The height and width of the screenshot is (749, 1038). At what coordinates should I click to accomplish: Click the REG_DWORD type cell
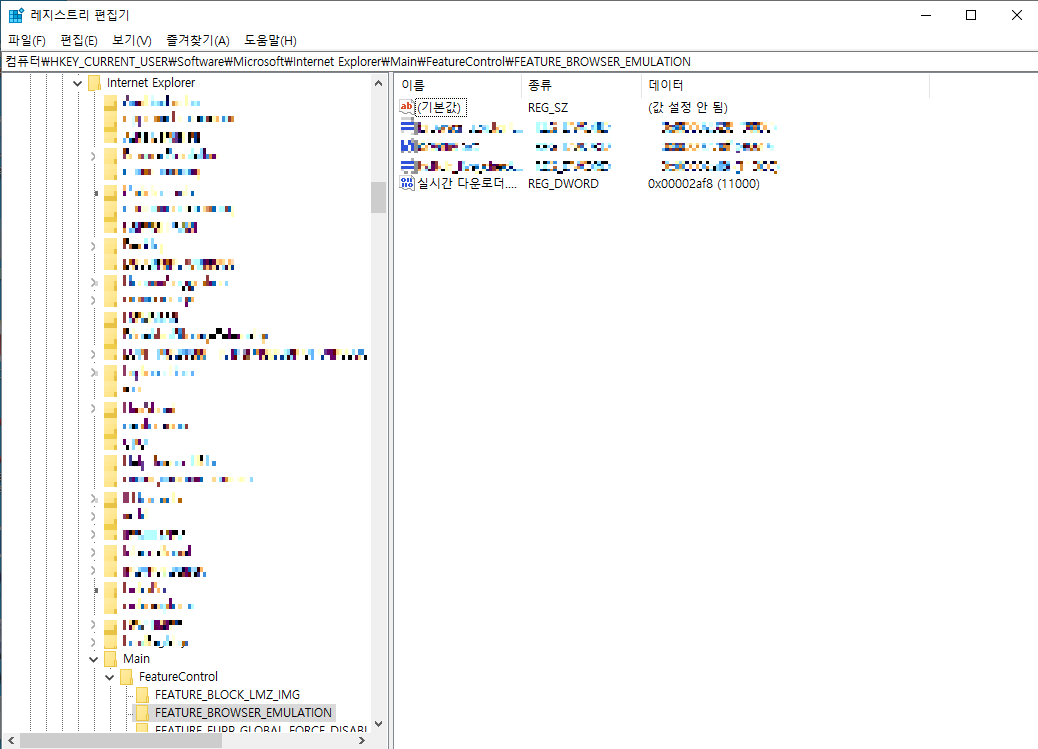tap(563, 183)
